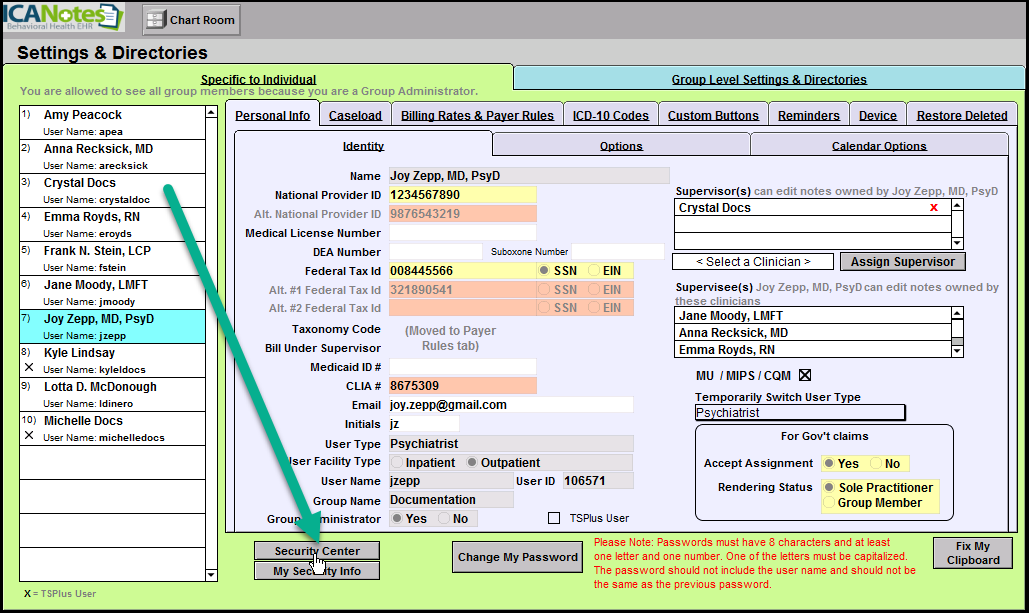Set User Facility Type to Inpatient

point(399,463)
